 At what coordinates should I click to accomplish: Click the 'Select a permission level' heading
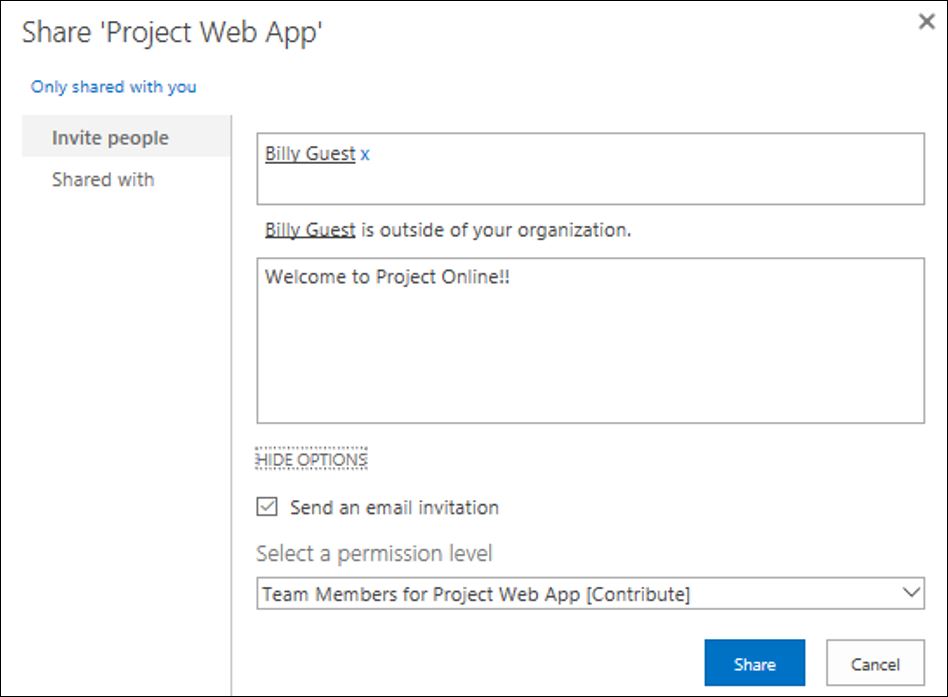click(x=374, y=554)
